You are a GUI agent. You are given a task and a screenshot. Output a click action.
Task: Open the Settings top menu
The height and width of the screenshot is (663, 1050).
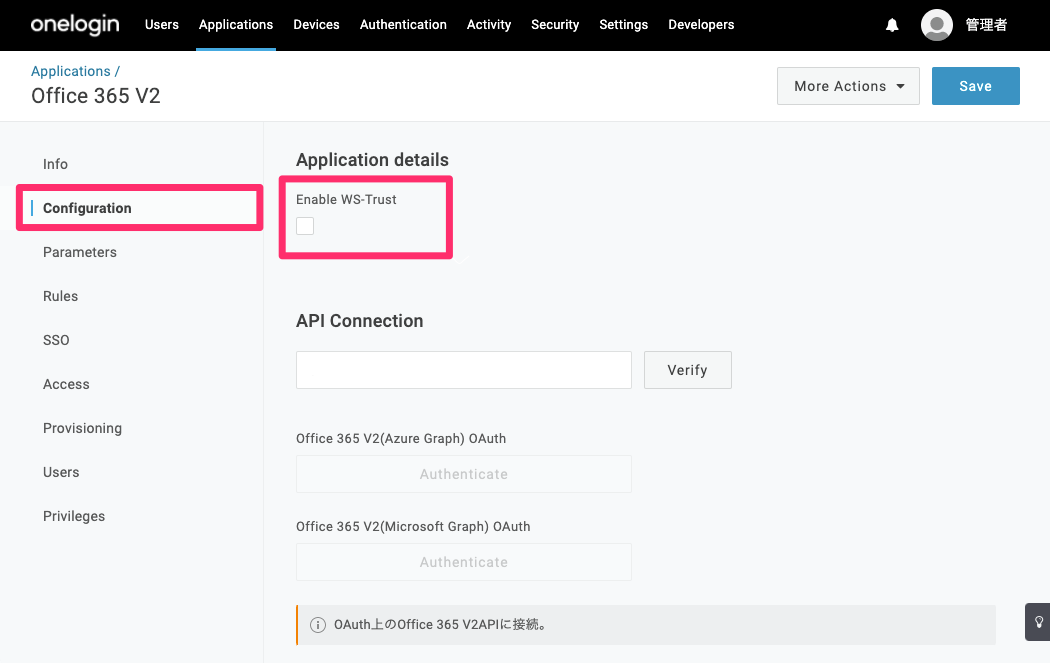point(623,25)
